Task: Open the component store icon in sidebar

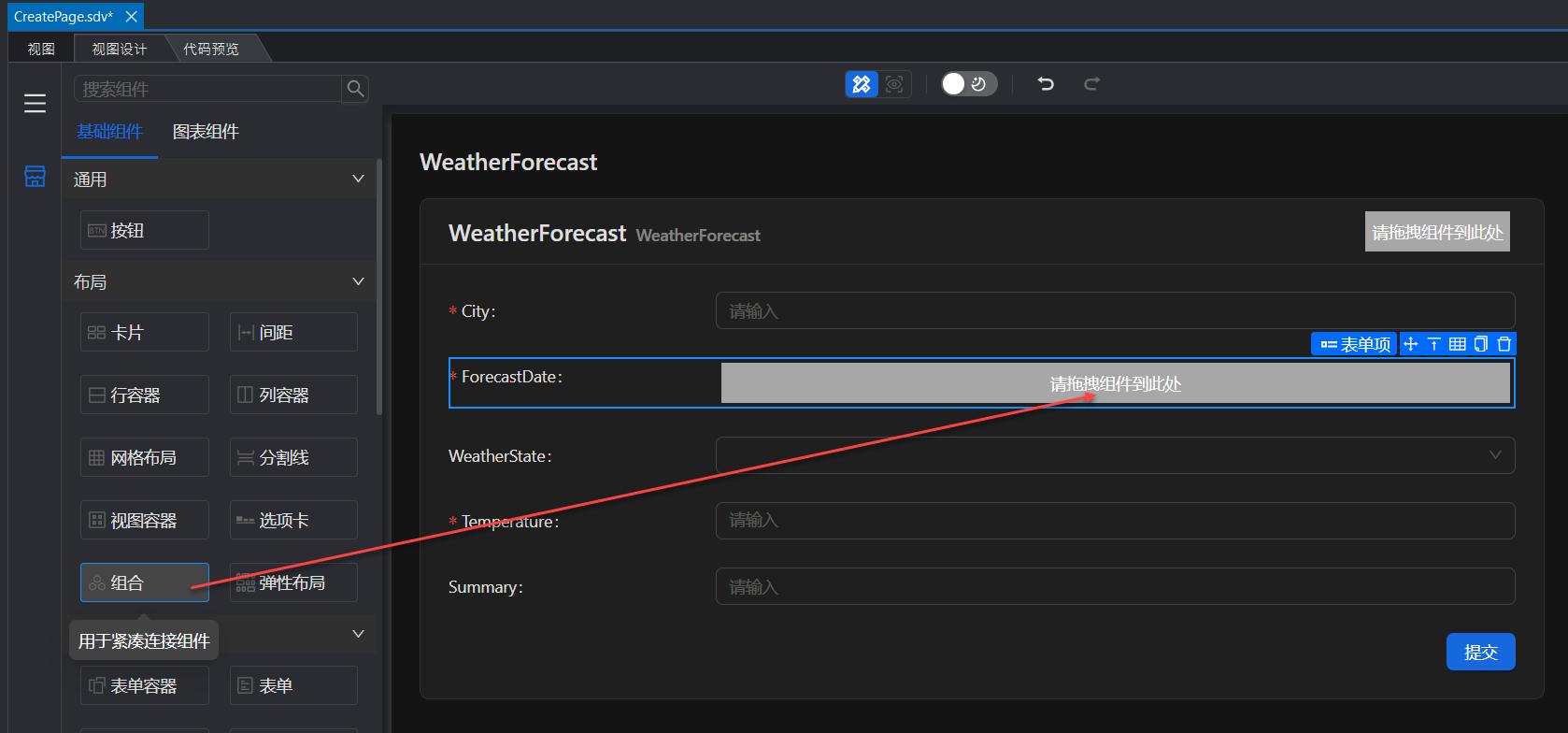Action: click(x=35, y=176)
